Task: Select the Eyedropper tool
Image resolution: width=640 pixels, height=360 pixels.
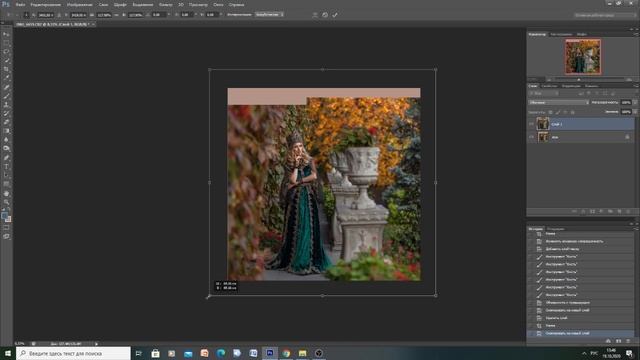Action: pos(6,78)
